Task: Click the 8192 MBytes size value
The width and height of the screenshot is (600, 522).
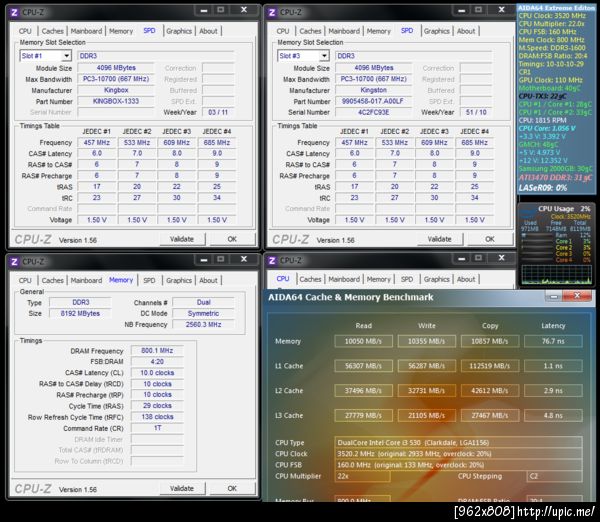Action: click(x=80, y=313)
